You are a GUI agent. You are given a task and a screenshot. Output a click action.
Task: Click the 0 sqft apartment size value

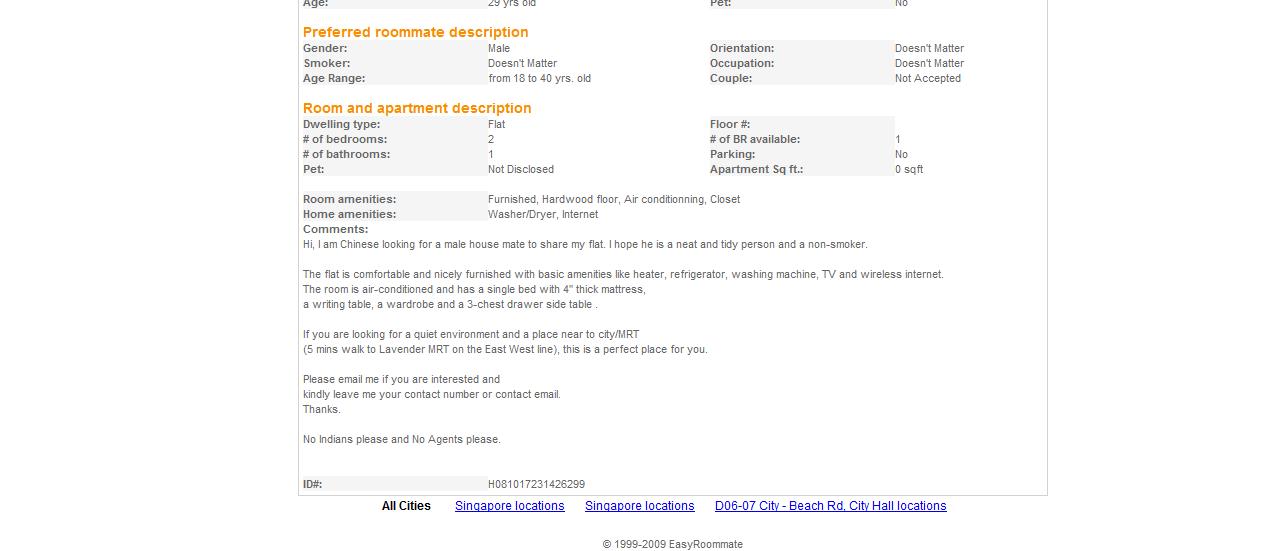point(908,169)
